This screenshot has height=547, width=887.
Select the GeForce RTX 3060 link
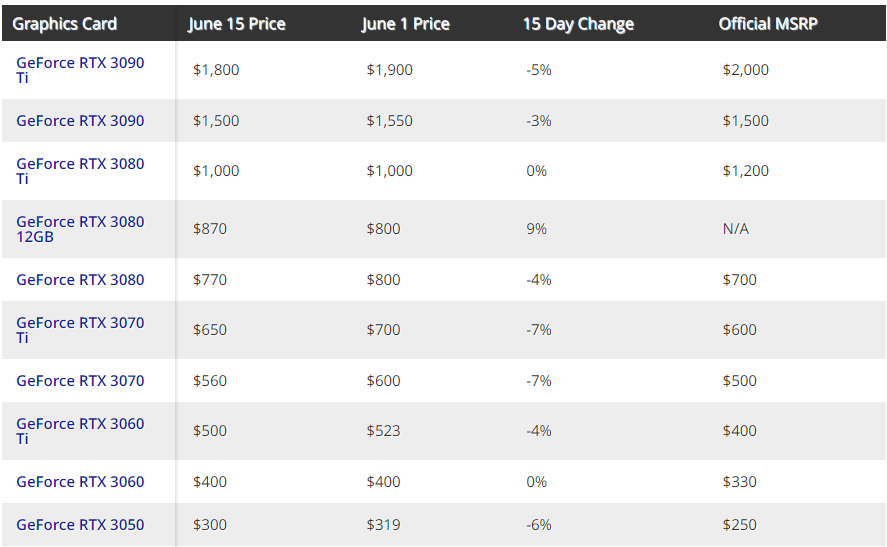(x=80, y=481)
